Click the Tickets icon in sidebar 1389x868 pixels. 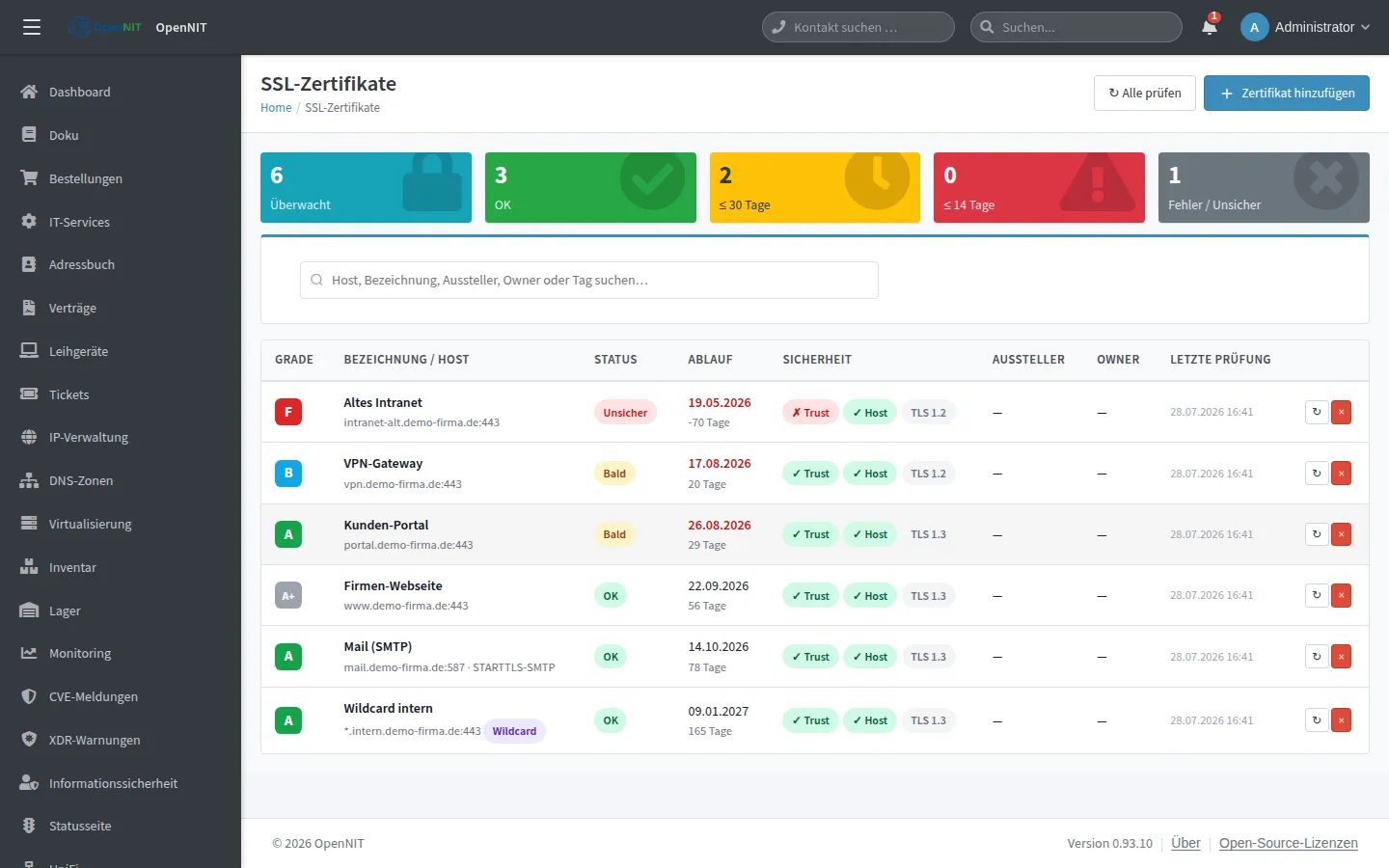(x=29, y=394)
